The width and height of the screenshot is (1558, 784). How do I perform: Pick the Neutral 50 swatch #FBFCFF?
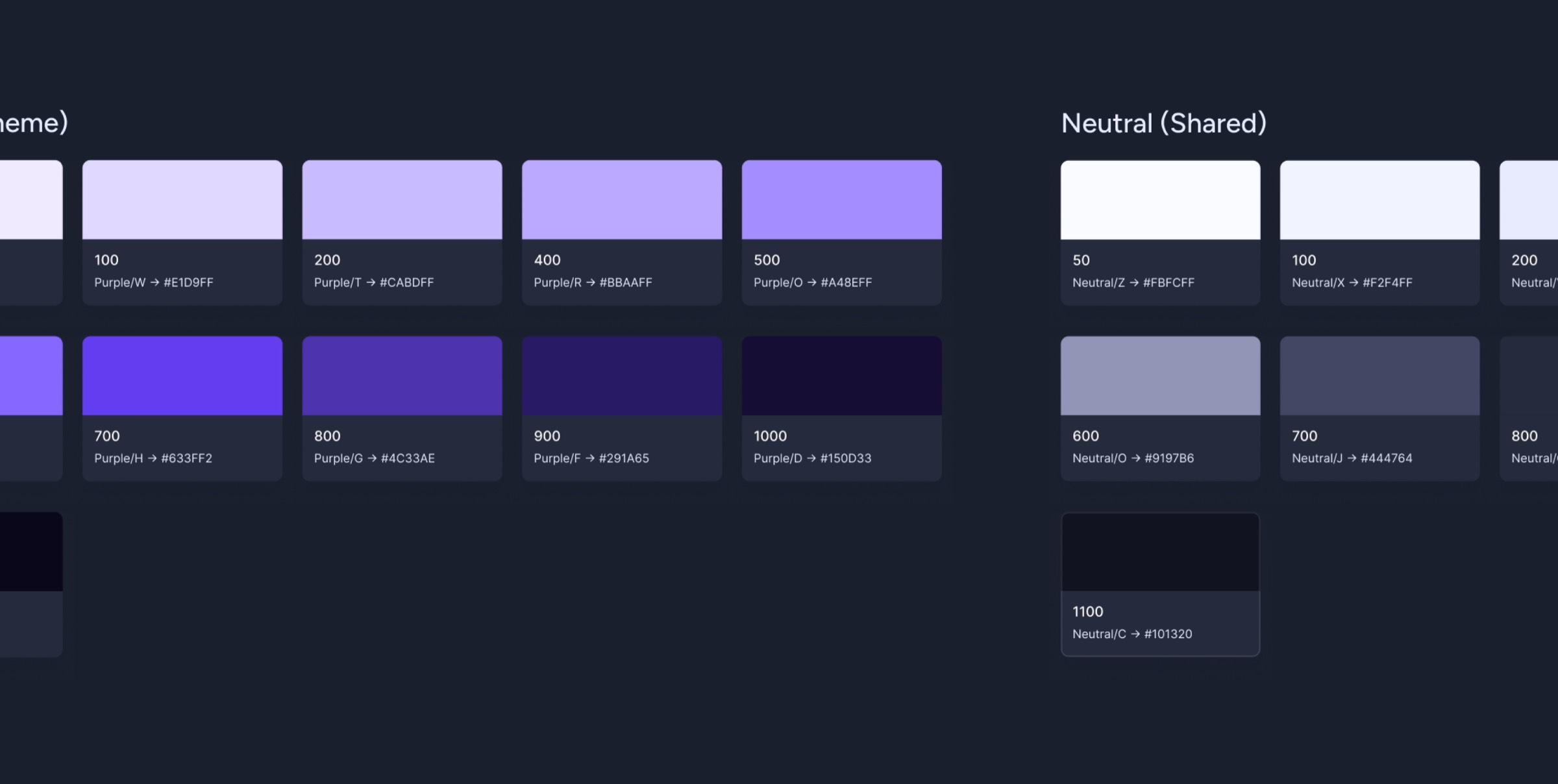(1160, 200)
